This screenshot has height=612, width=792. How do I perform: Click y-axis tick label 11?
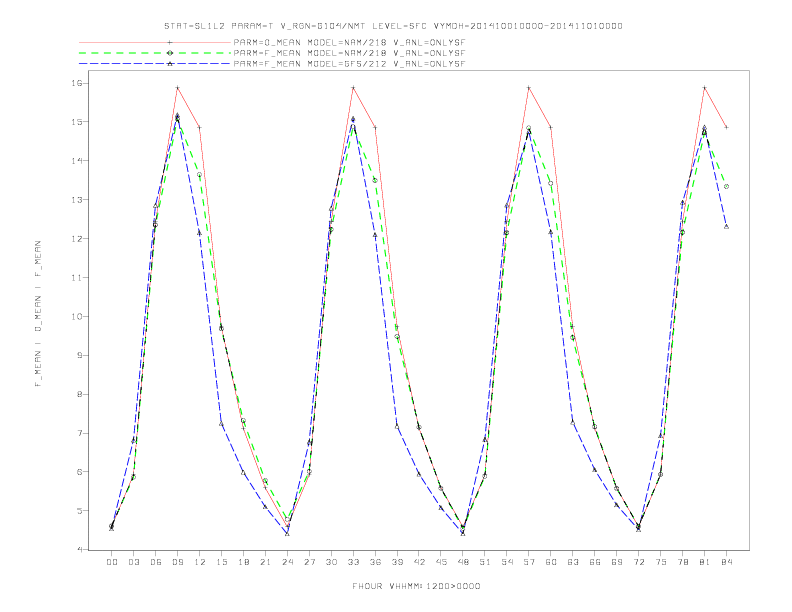pyautogui.click(x=75, y=277)
